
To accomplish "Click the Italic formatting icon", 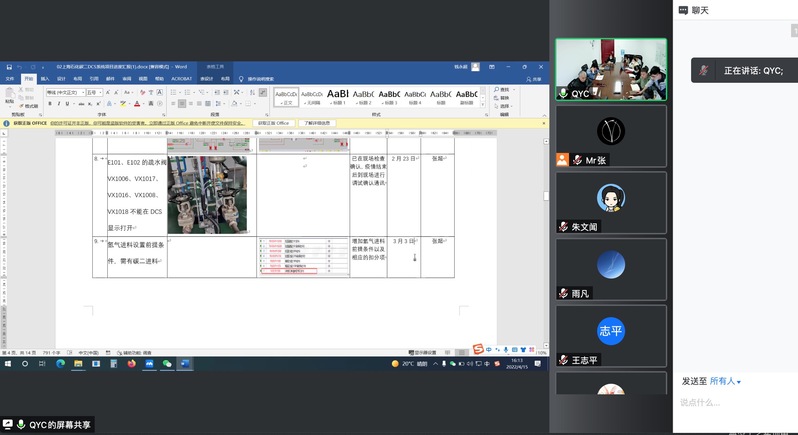I will coord(57,102).
